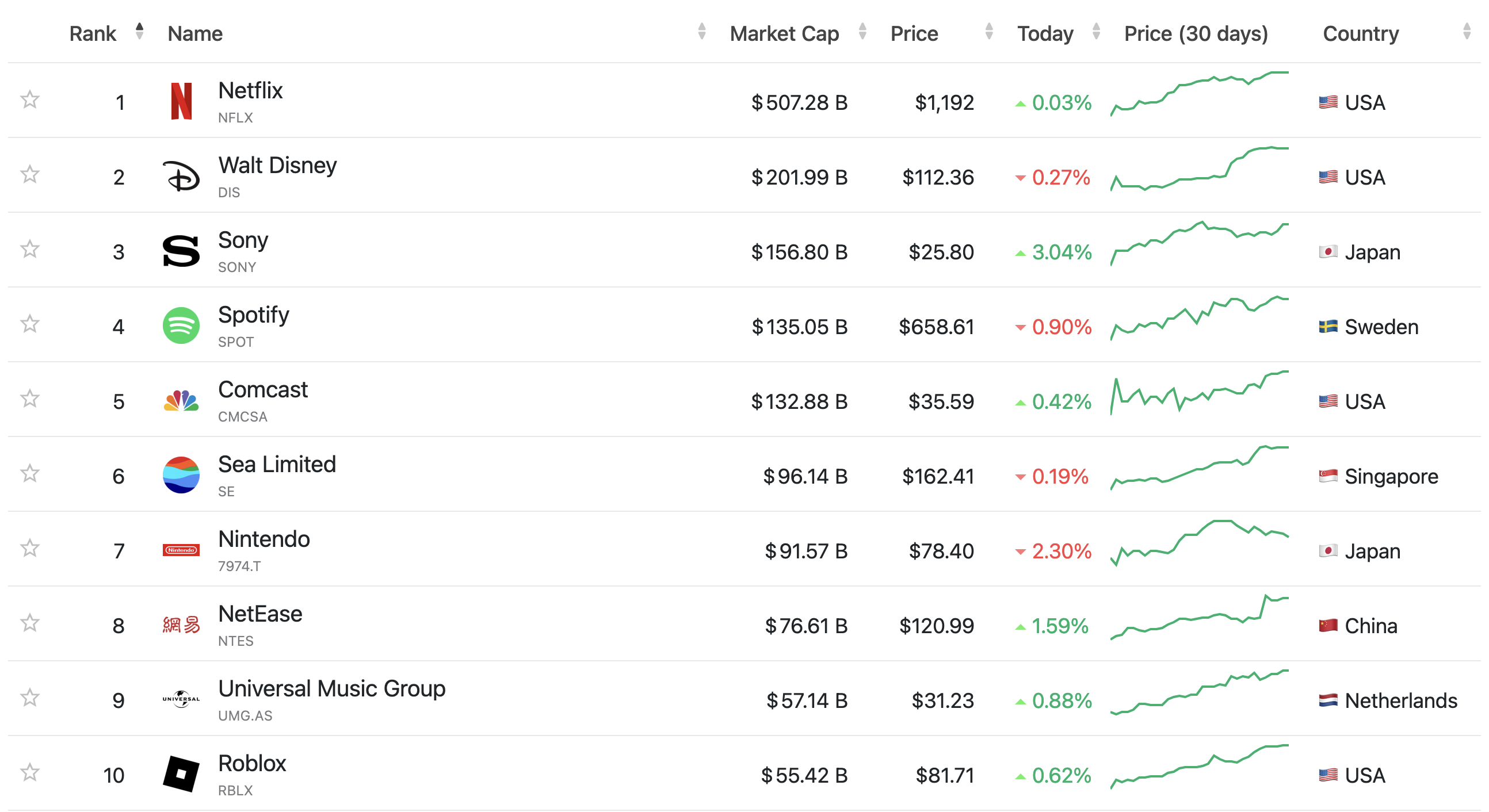This screenshot has width=1489, height=812.
Task: Click the Universal Music Group logo
Action: coord(181,699)
